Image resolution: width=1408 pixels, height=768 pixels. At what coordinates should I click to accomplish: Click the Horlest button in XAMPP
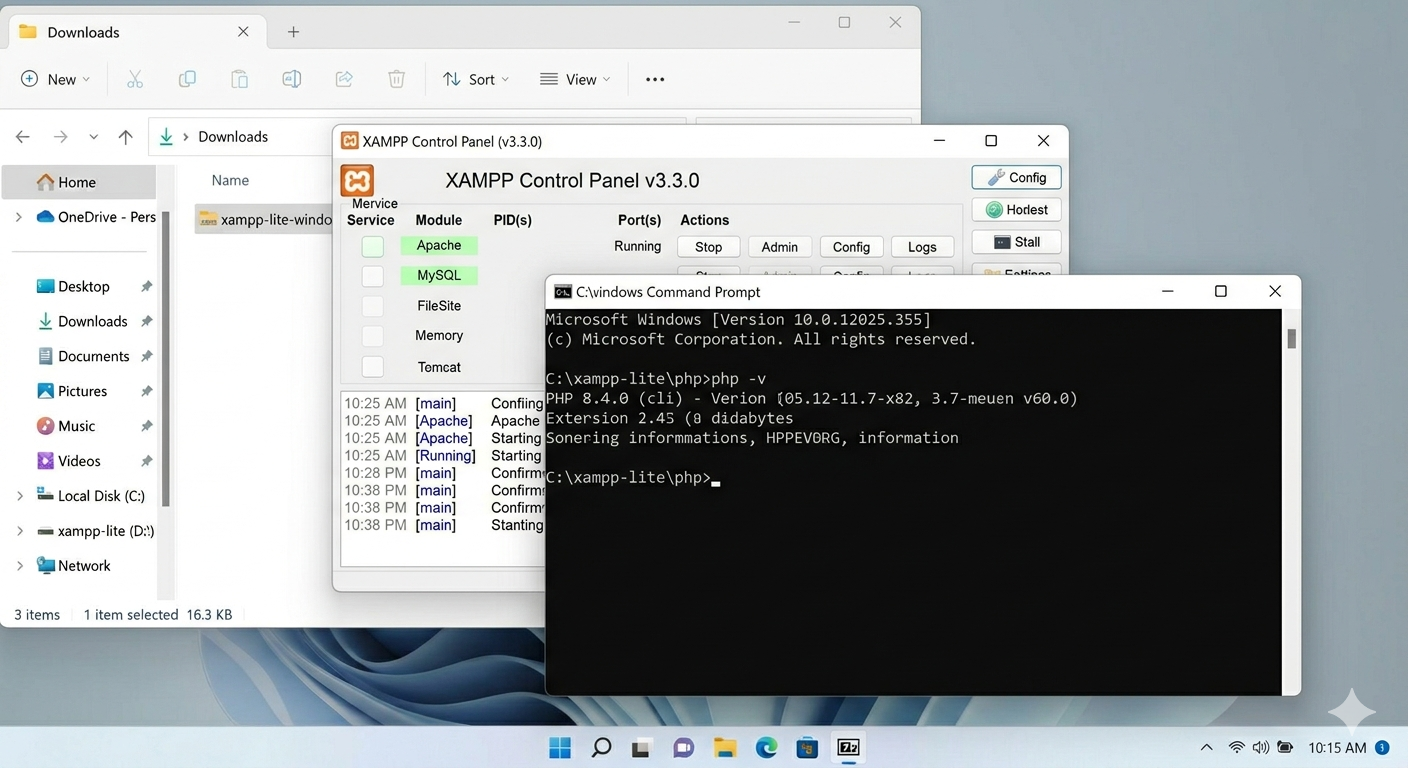1016,210
